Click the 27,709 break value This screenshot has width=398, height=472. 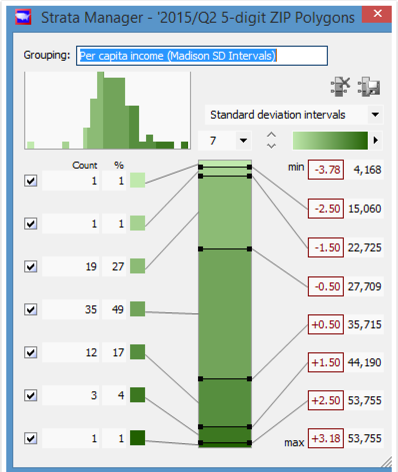coord(365,286)
